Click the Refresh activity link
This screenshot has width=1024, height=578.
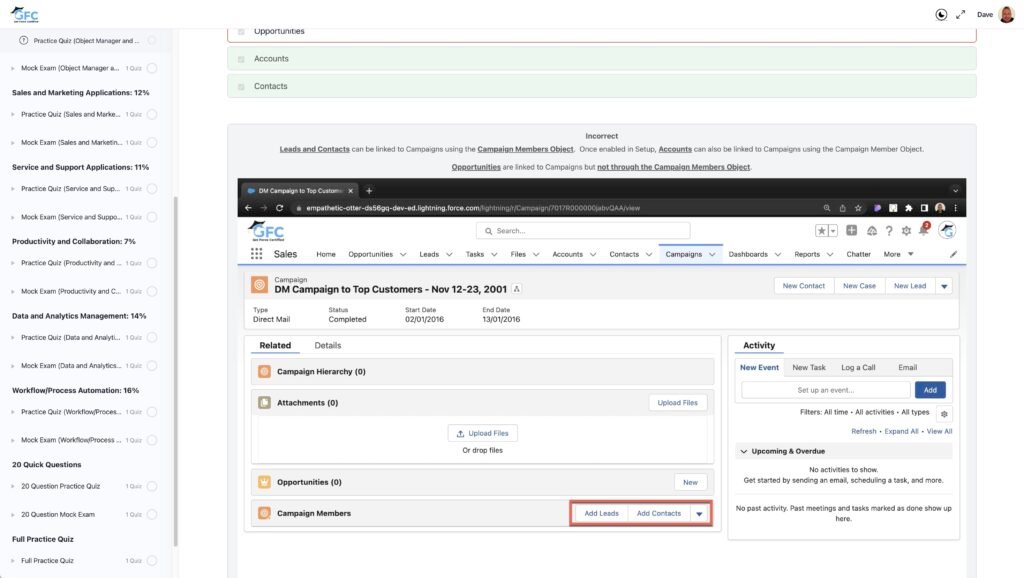(863, 432)
